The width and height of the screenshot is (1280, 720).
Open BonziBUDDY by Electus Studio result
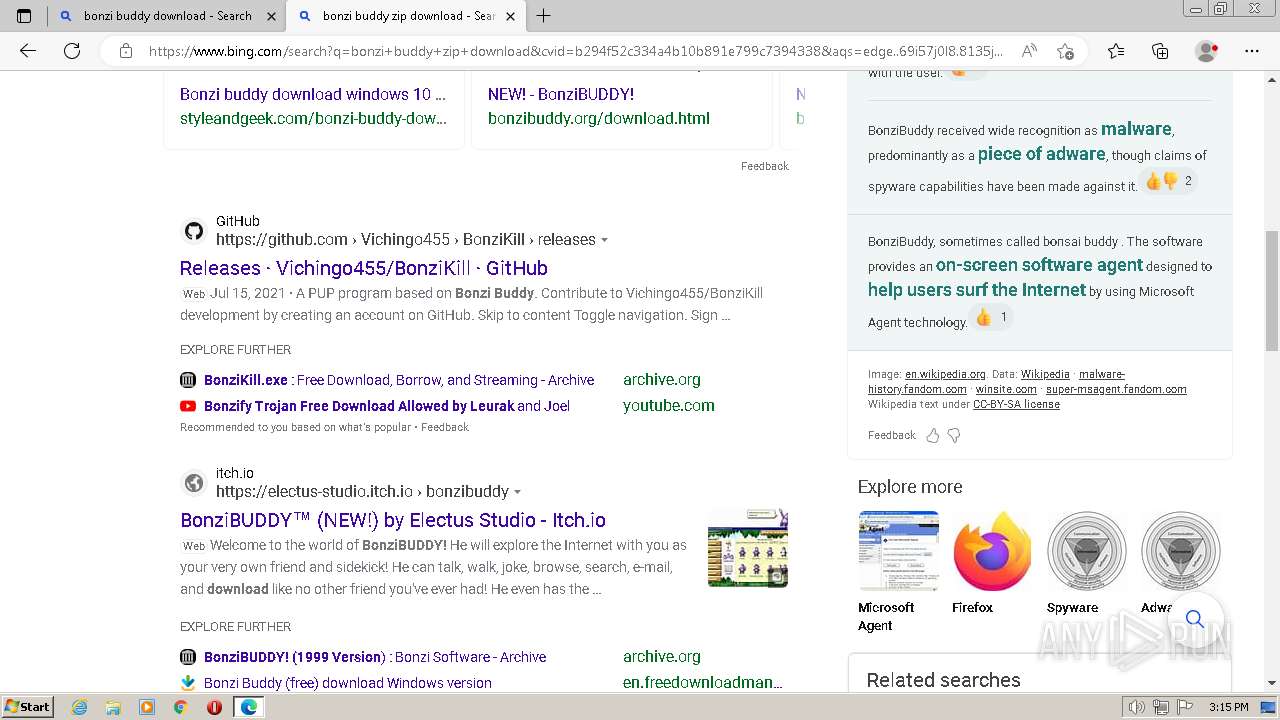click(x=393, y=520)
